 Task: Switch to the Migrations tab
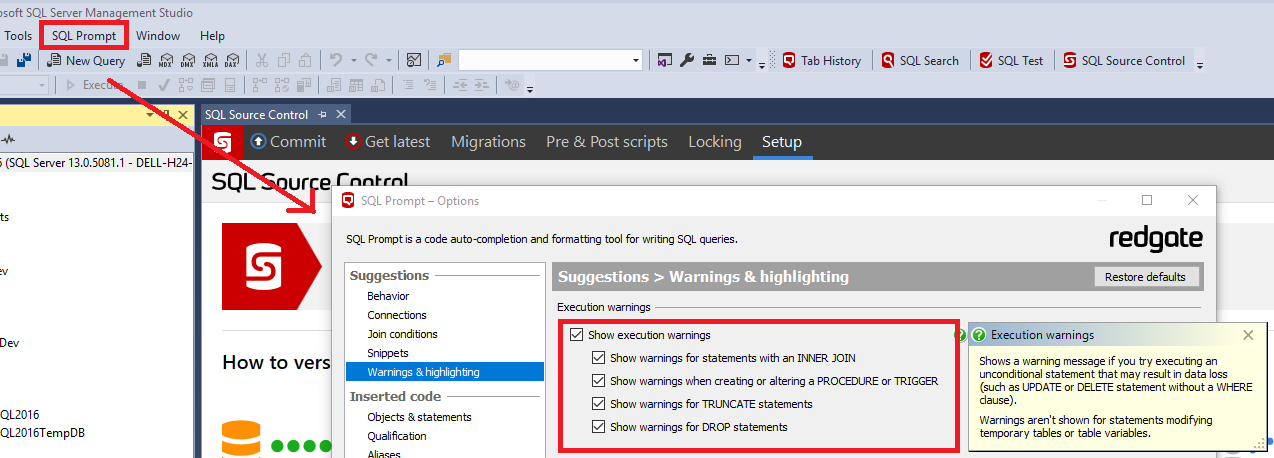coord(488,142)
